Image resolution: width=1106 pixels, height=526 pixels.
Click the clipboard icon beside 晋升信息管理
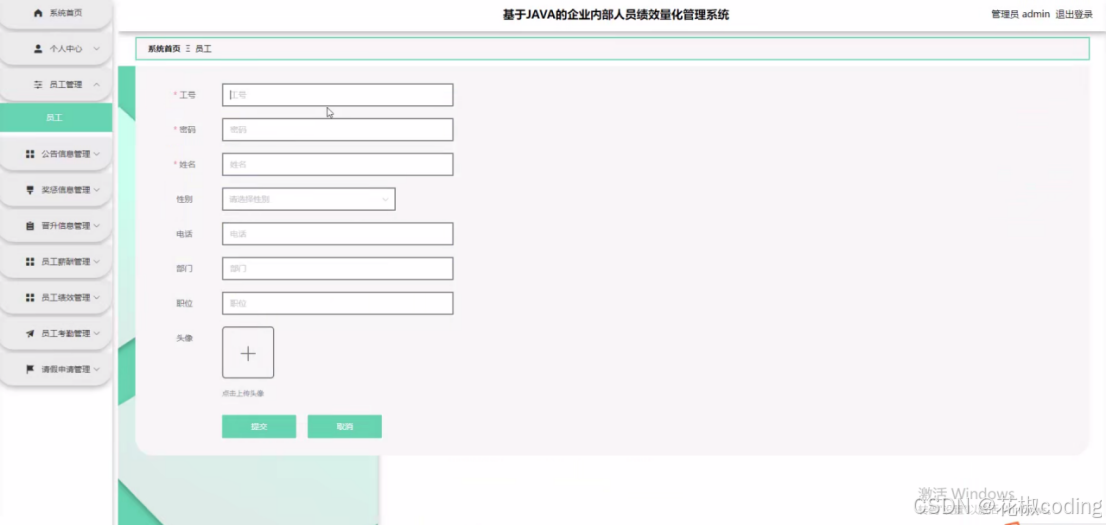point(30,226)
